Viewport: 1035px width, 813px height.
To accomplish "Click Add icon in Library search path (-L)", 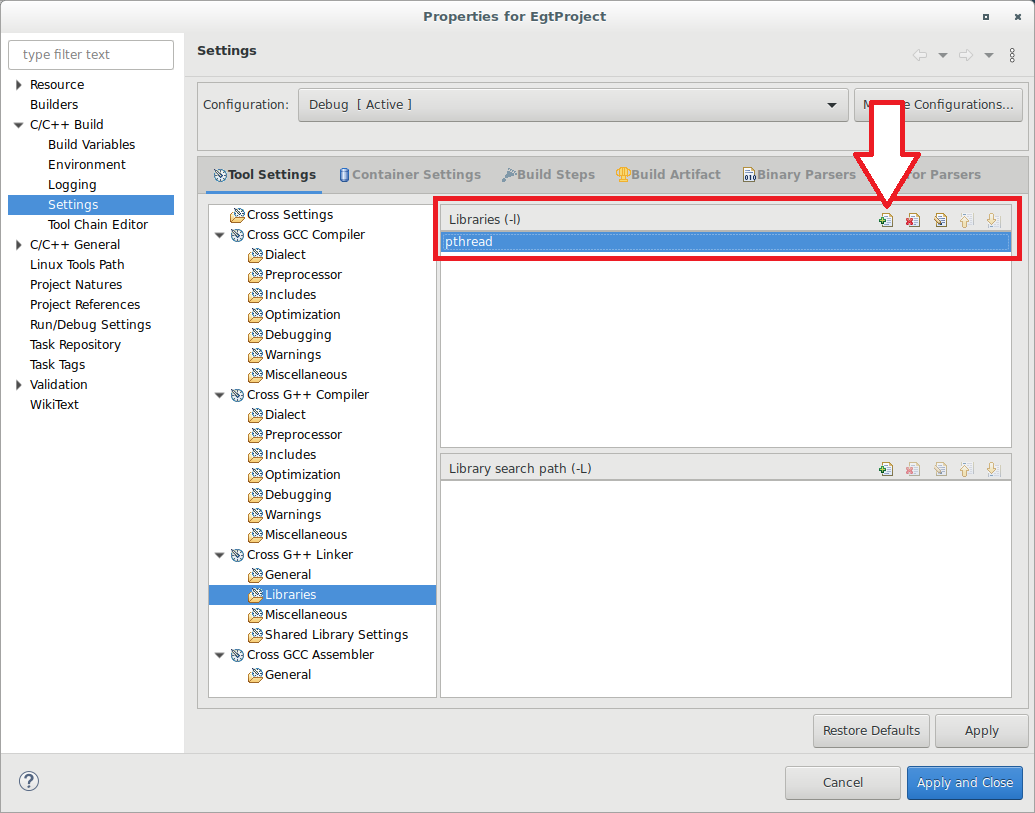I will pyautogui.click(x=885, y=469).
